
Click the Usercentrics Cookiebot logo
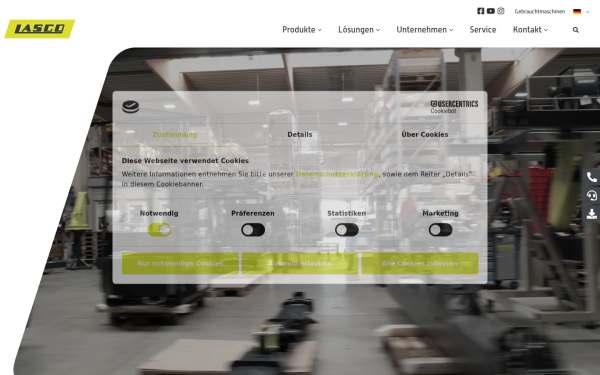click(454, 107)
